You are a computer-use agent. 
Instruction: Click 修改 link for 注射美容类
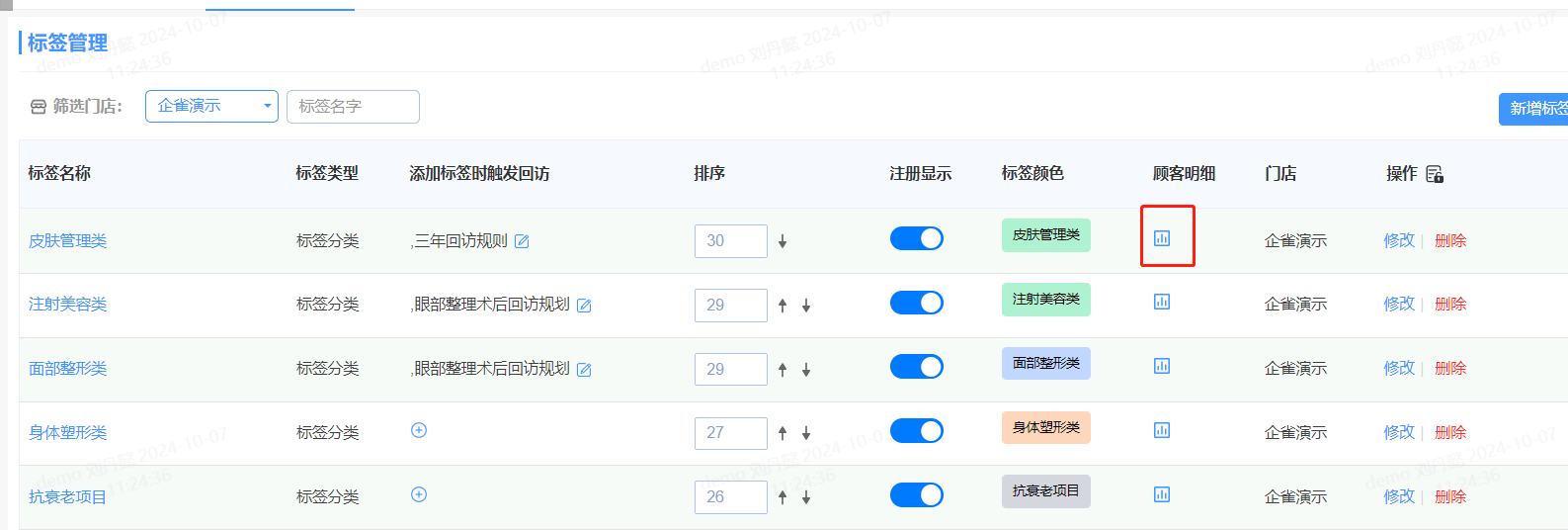1398,304
